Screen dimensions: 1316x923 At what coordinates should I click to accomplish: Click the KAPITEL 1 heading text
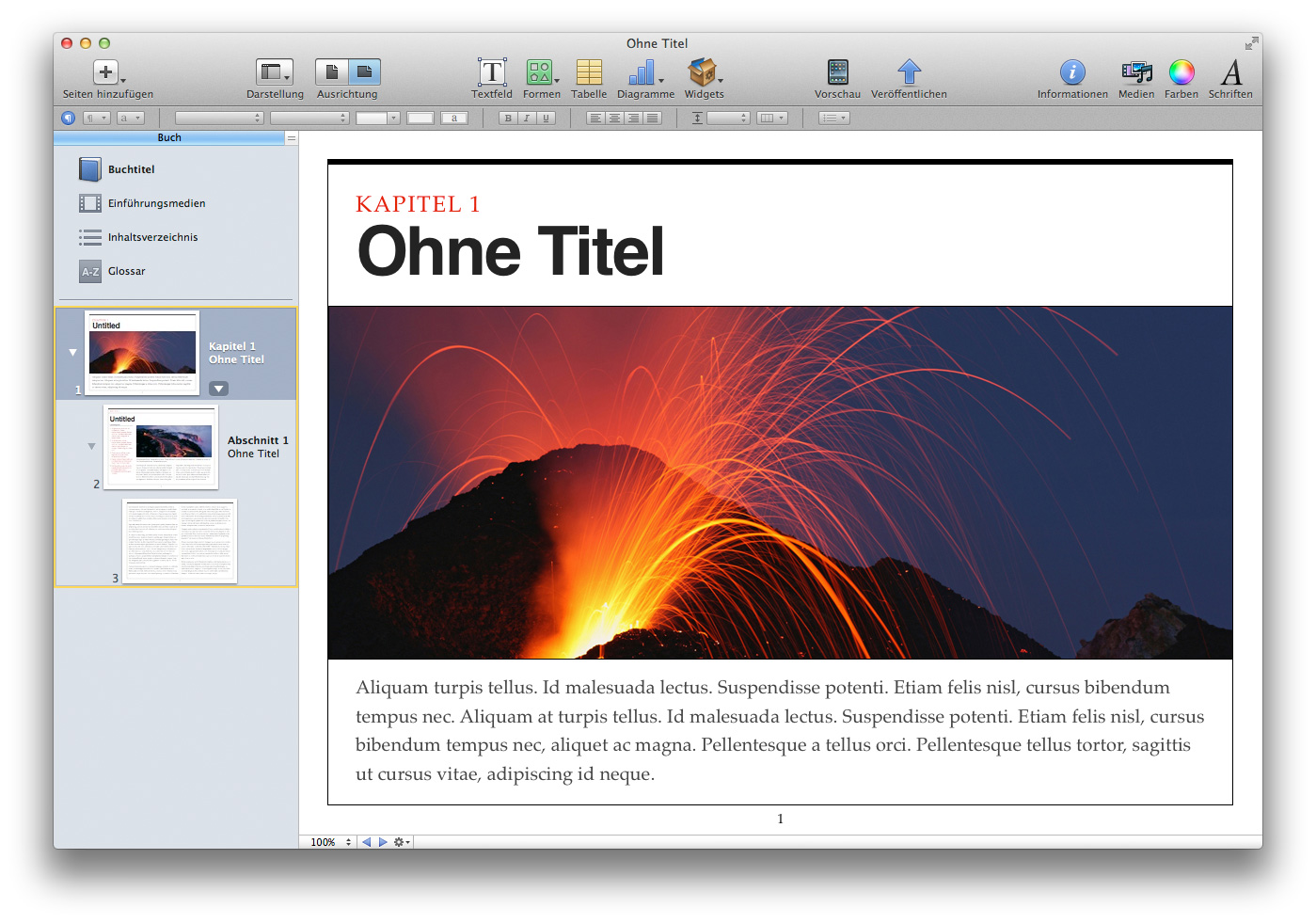click(x=418, y=204)
